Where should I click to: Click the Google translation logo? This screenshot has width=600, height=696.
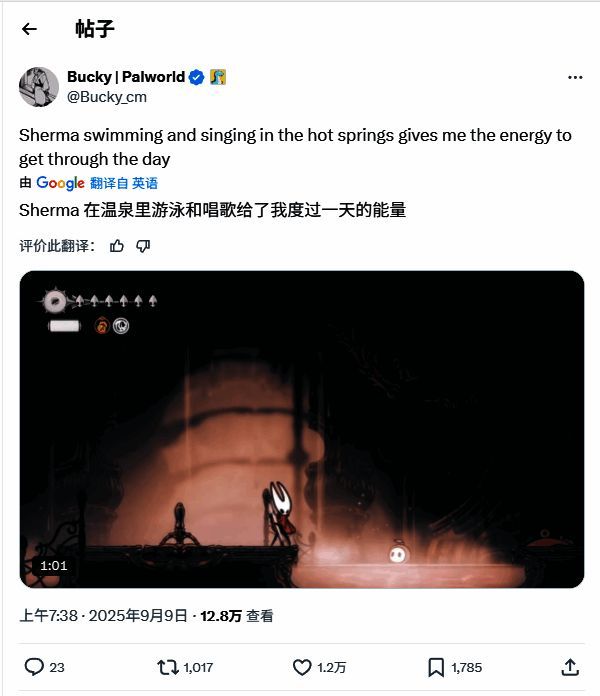click(x=60, y=183)
